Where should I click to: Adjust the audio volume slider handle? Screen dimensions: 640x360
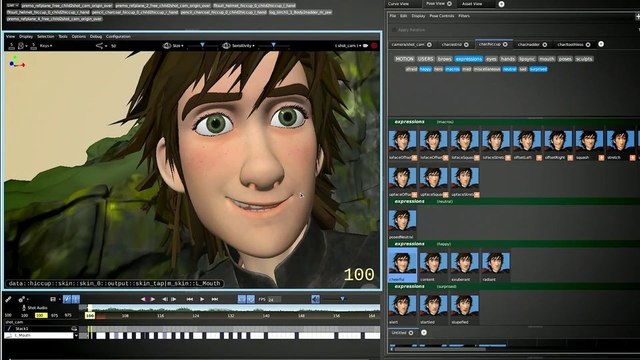(342, 299)
